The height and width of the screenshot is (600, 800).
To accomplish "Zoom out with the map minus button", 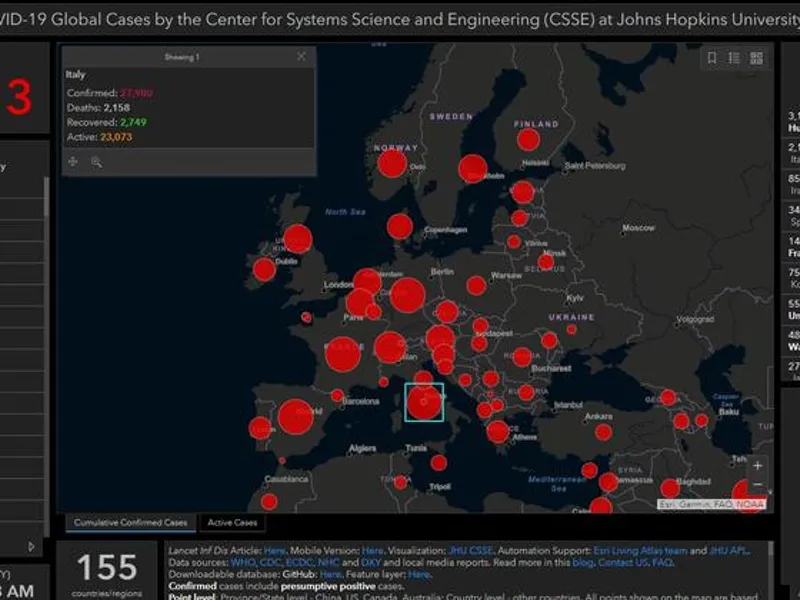I will tap(757, 485).
